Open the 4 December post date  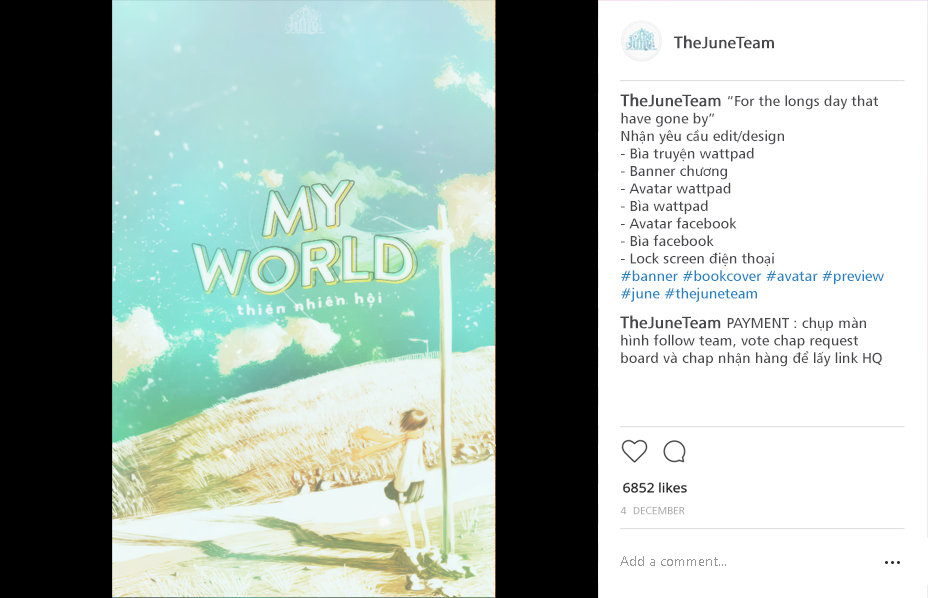(652, 510)
